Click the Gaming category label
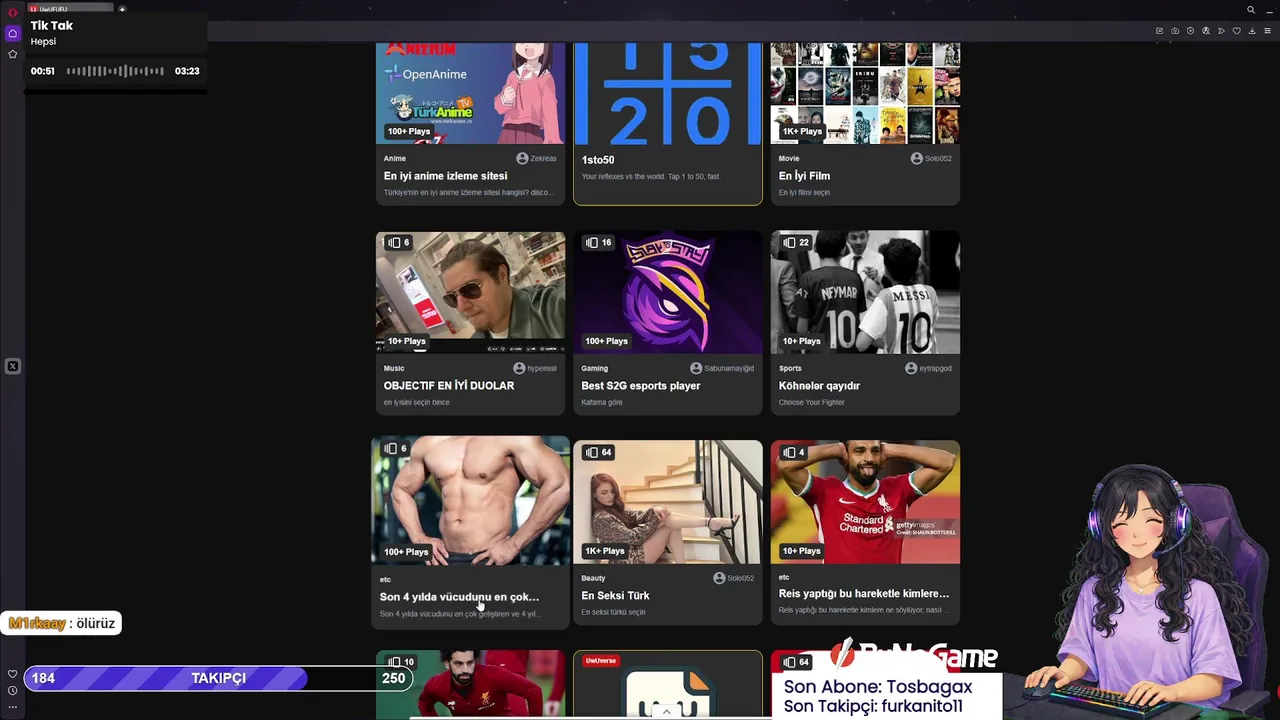Viewport: 1280px width, 720px height. (x=594, y=368)
